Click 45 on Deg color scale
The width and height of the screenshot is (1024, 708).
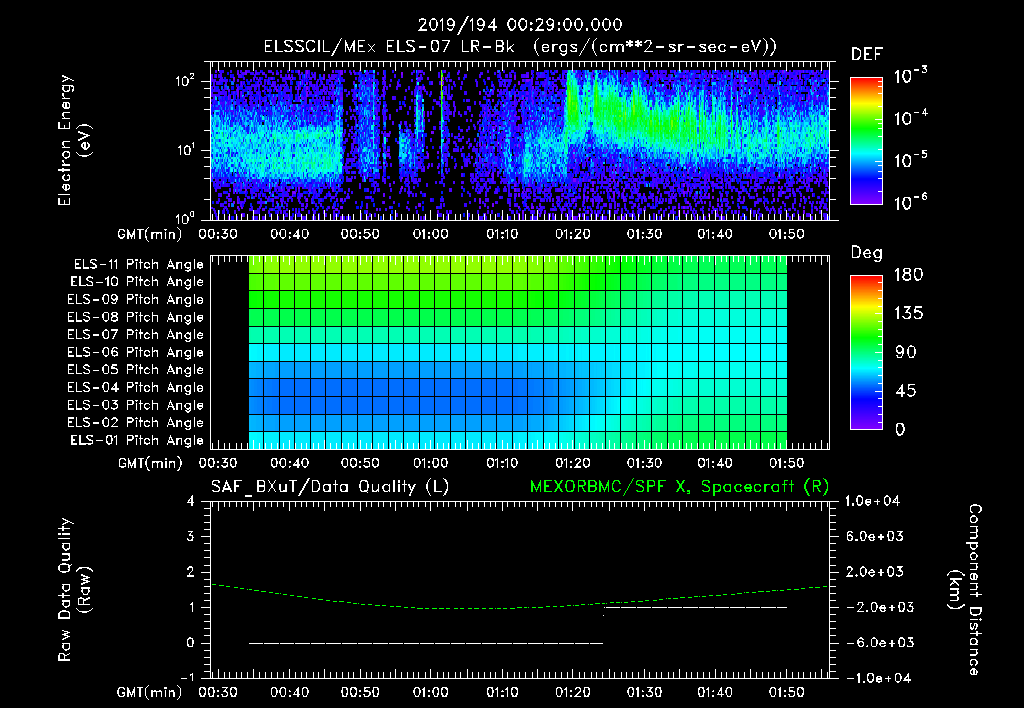click(906, 391)
